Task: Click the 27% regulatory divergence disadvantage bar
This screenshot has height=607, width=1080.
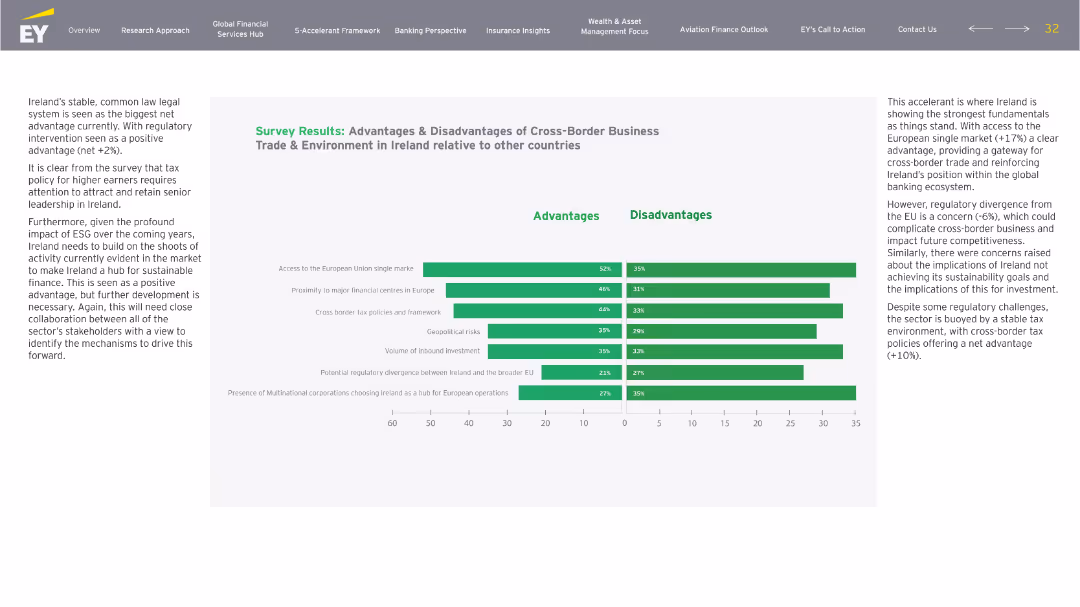Action: [x=715, y=373]
